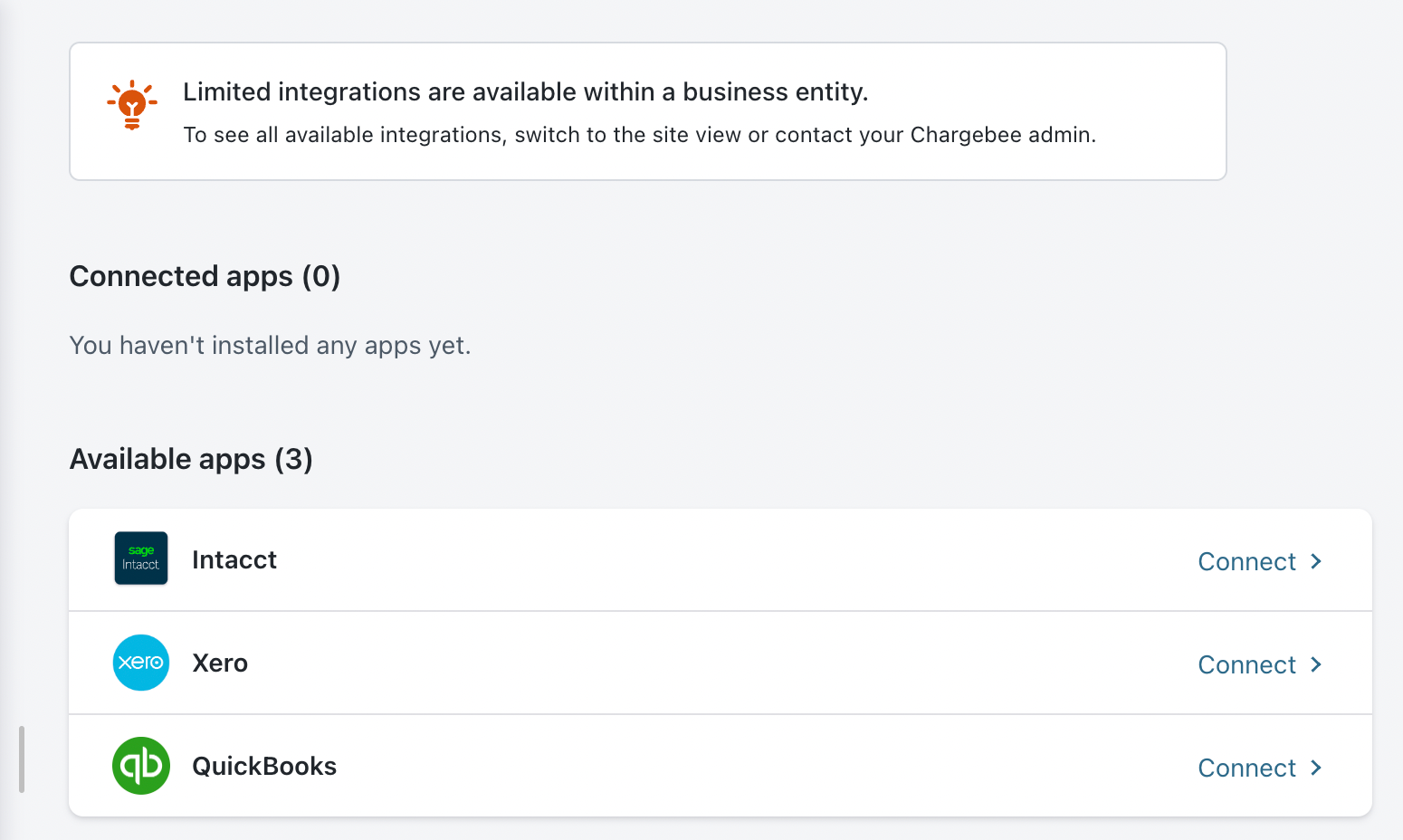1403x840 pixels.
Task: Click the chevron arrow next to Intacct Connect
Action: pos(1317,562)
